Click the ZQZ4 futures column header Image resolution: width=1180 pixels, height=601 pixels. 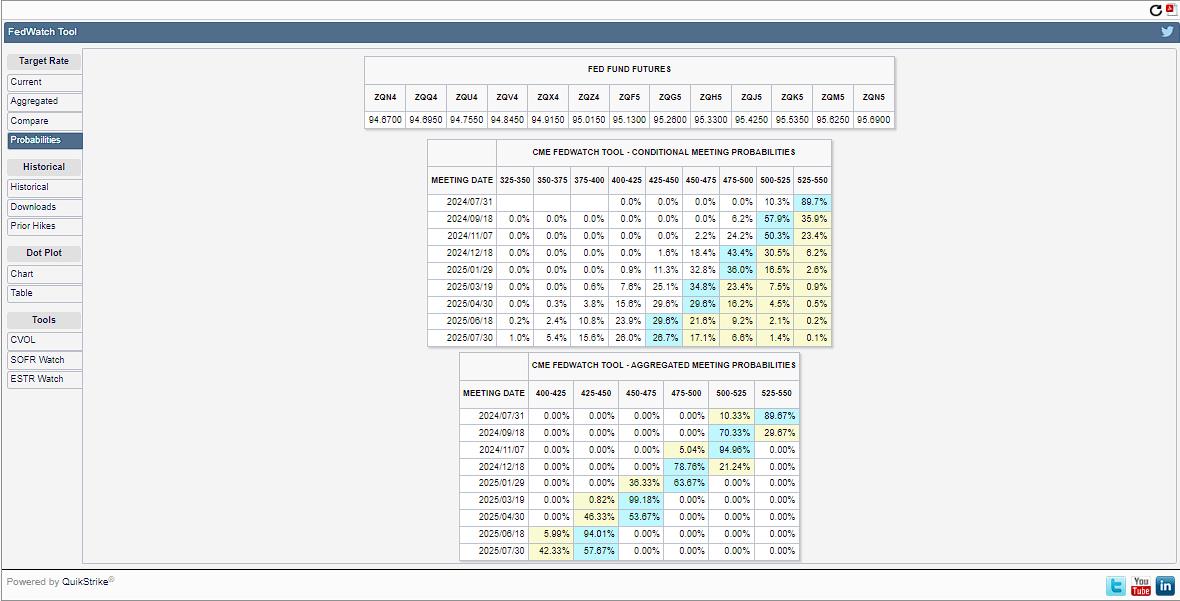(x=588, y=98)
